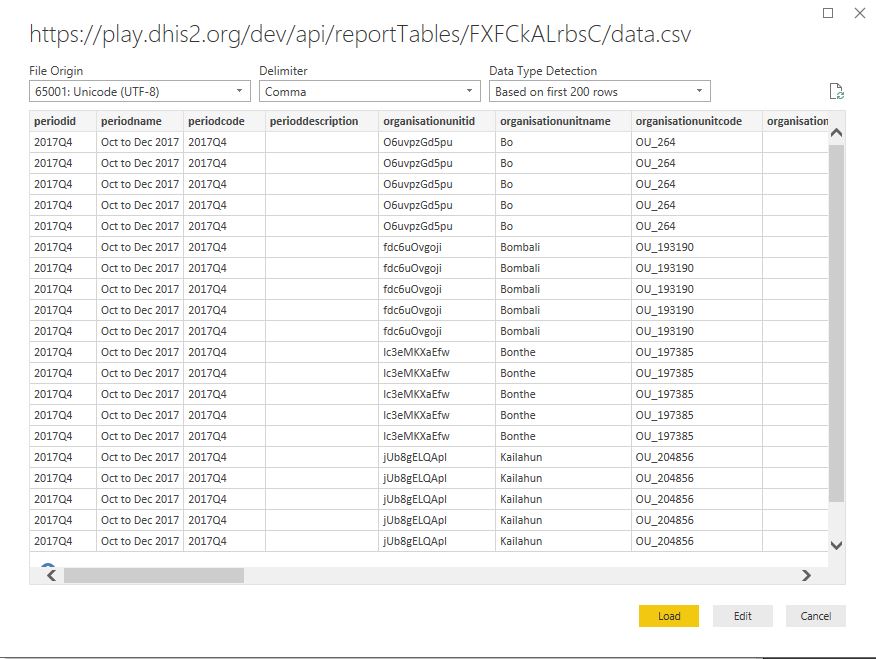The image size is (876, 659).
Task: Select the first Bombali cell
Action: 520,247
